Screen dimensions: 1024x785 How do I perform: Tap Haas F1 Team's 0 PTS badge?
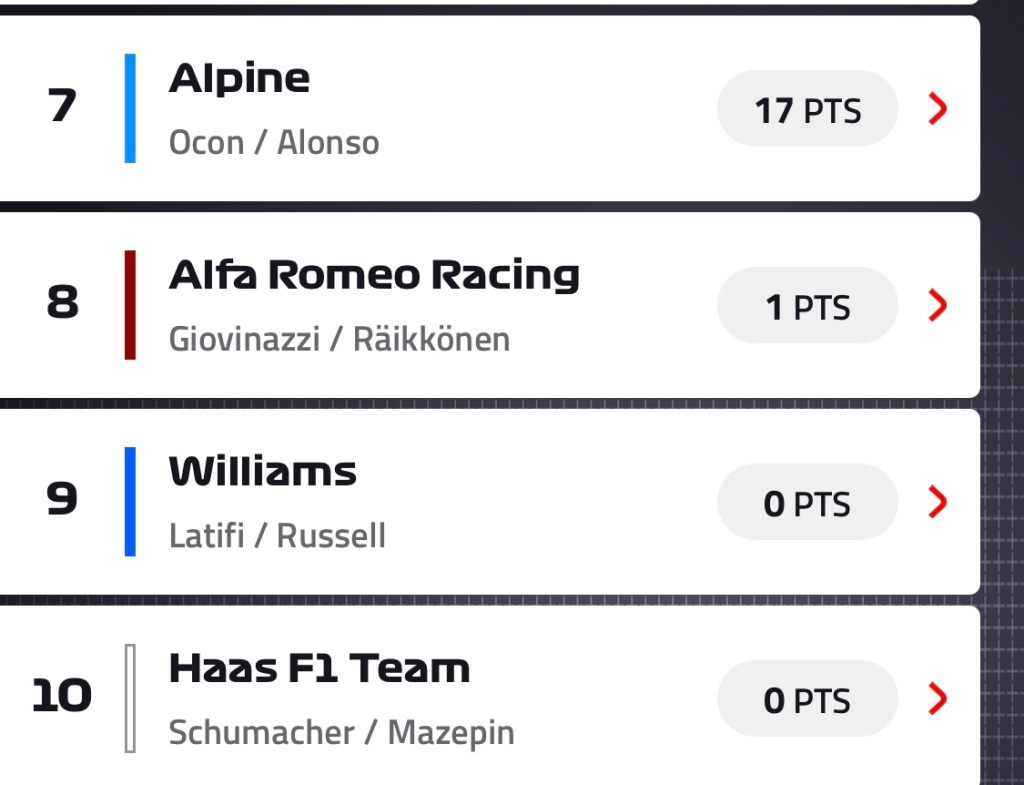(x=807, y=699)
